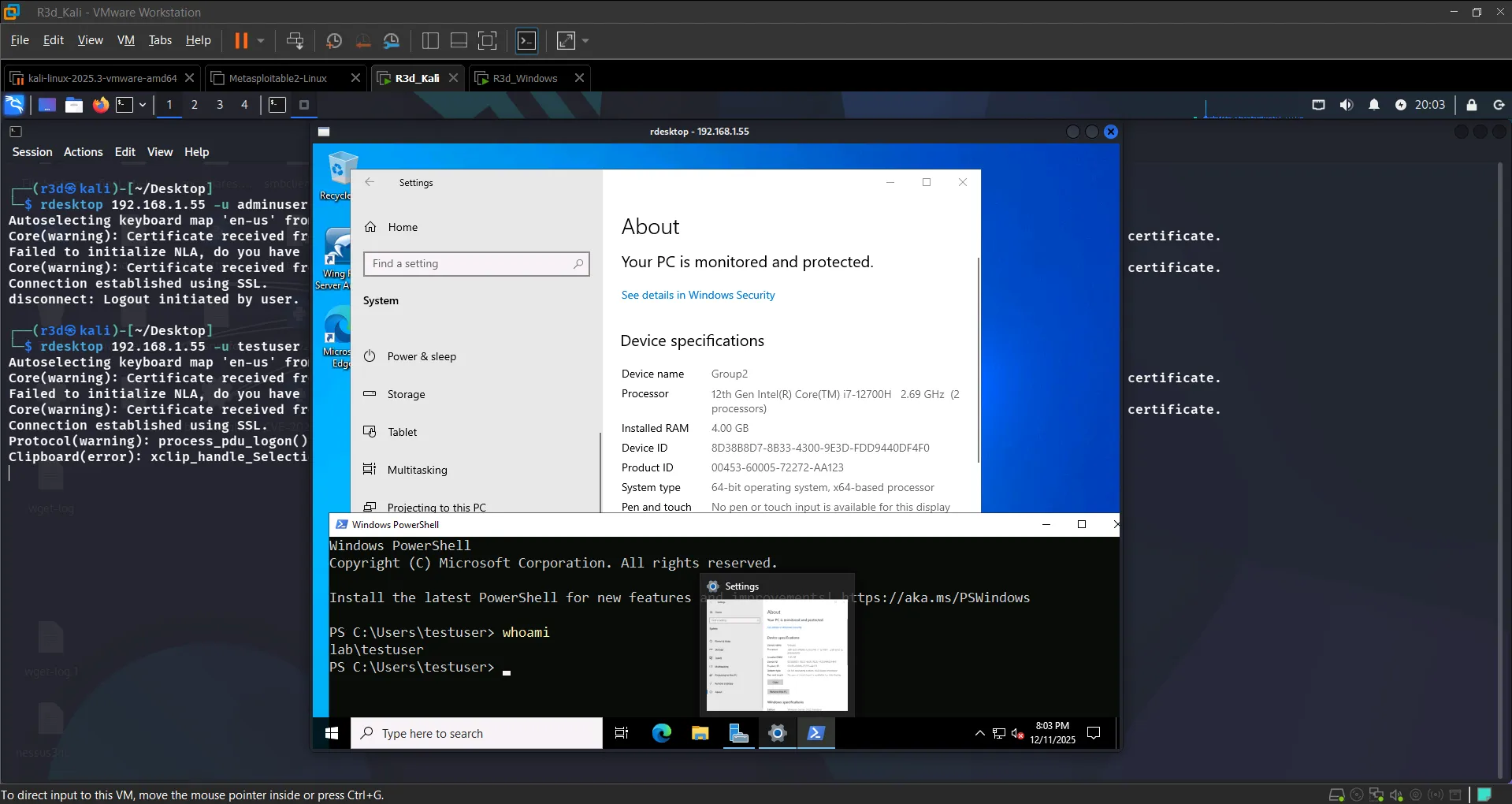Toggle the VMware thumbnail bar icon

click(x=459, y=41)
